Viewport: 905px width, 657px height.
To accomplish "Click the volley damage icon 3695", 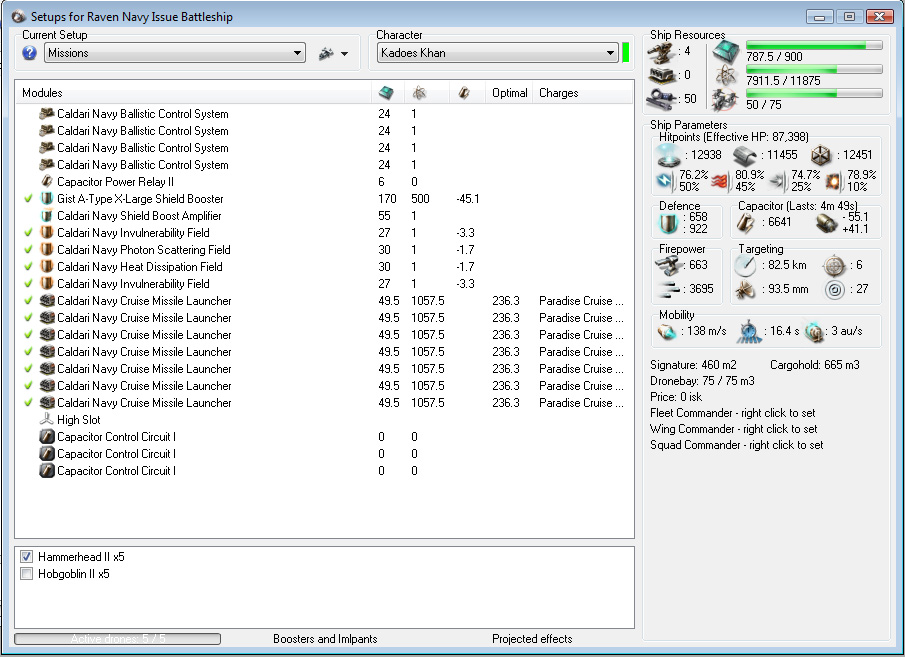I will 669,289.
